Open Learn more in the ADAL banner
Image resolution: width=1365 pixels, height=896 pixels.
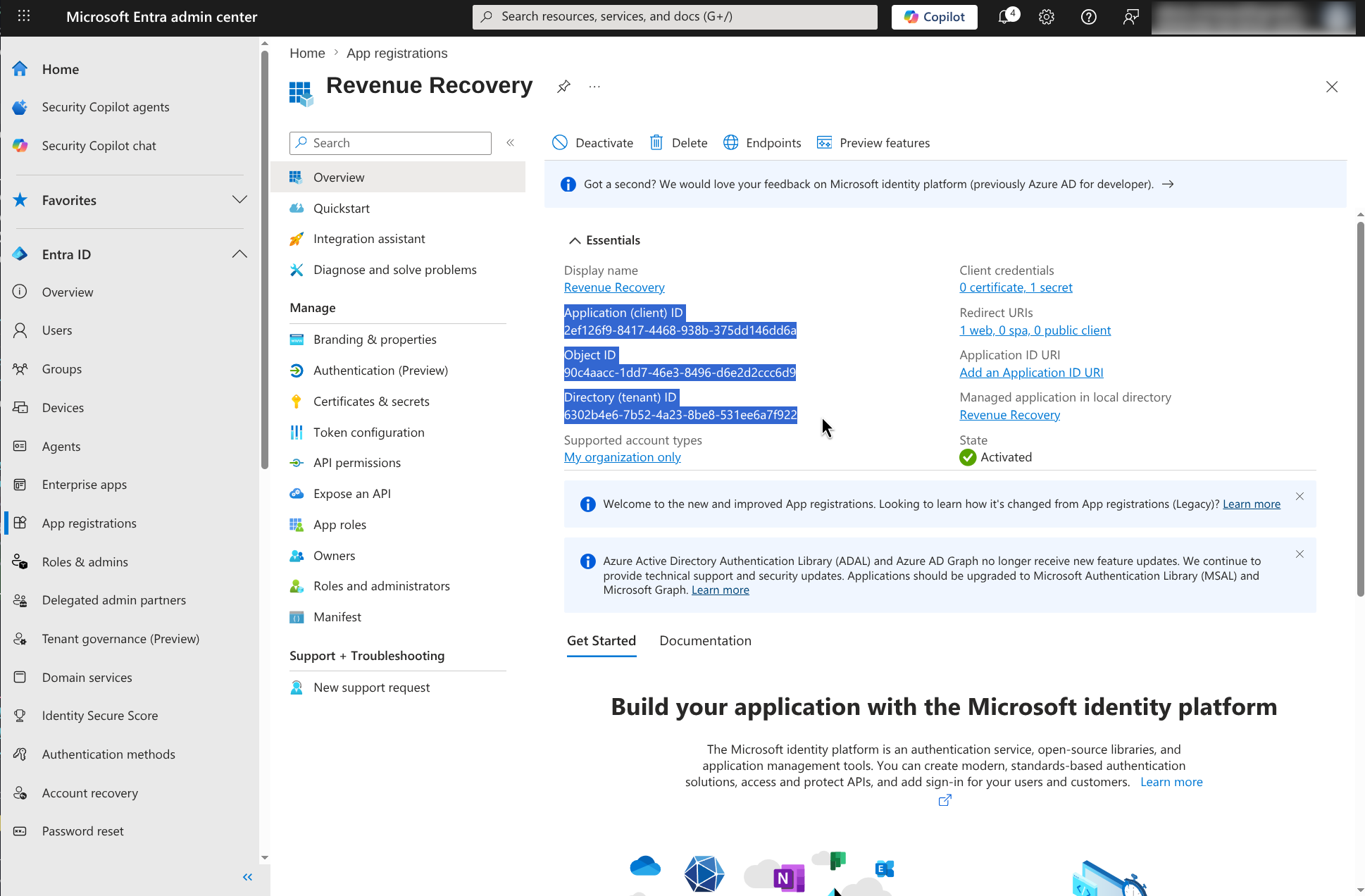click(720, 590)
